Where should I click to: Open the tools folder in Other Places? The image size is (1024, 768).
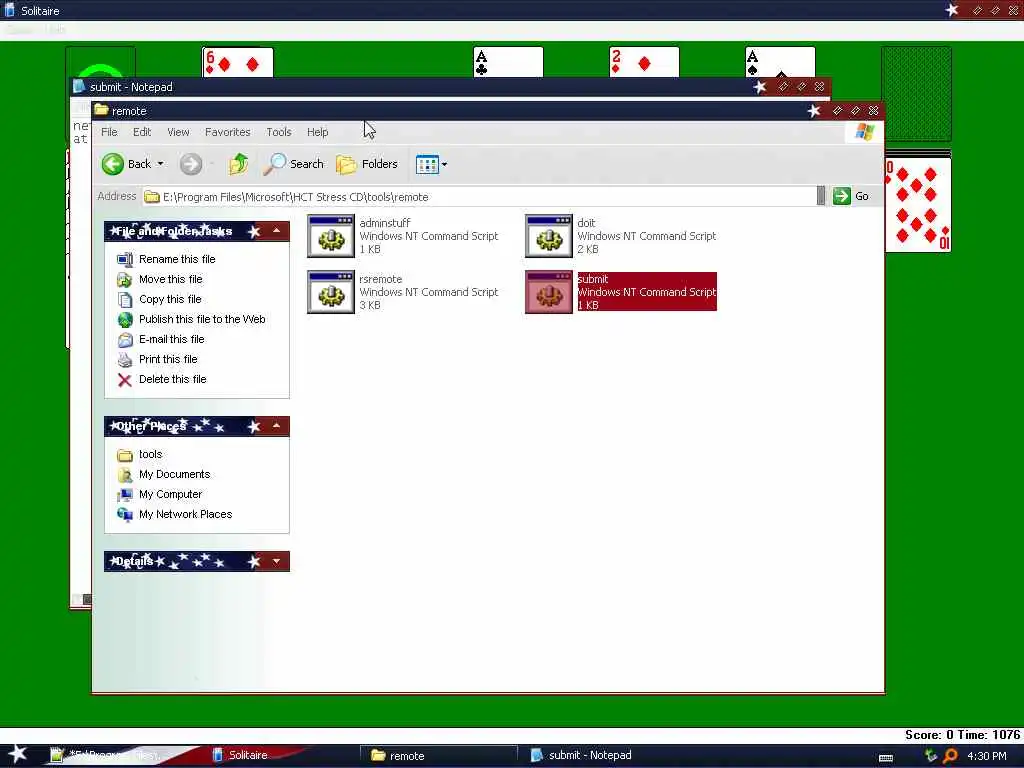[x=150, y=454]
